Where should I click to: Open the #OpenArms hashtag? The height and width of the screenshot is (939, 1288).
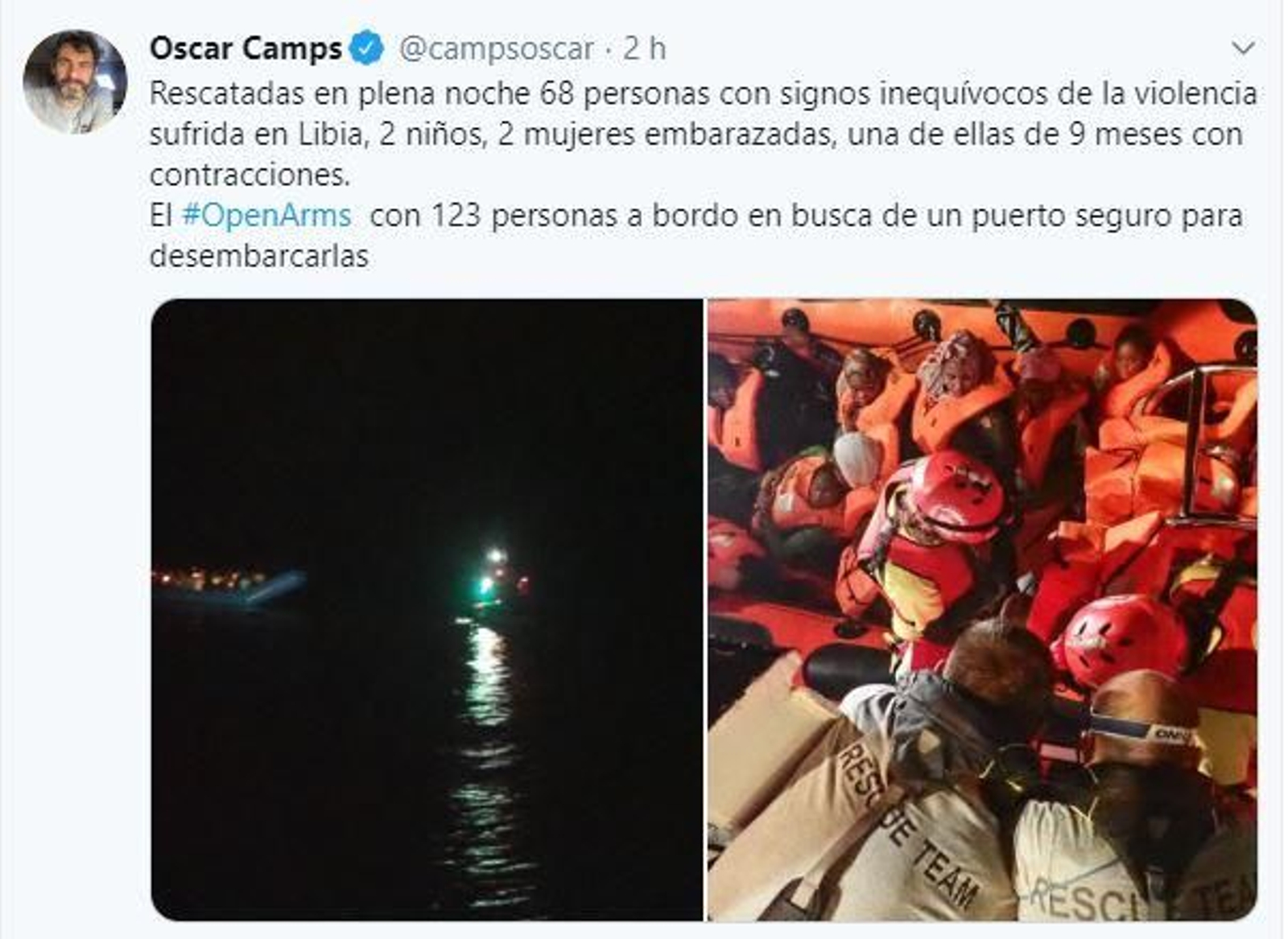pos(267,216)
